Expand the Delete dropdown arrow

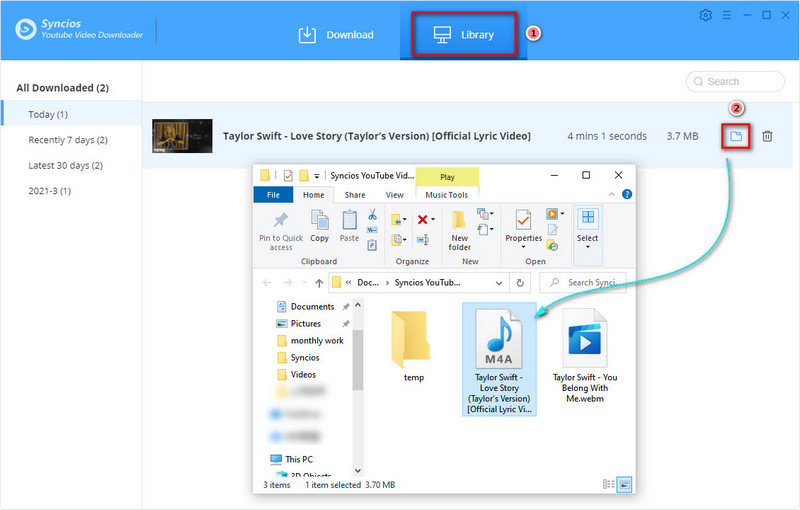coord(433,219)
